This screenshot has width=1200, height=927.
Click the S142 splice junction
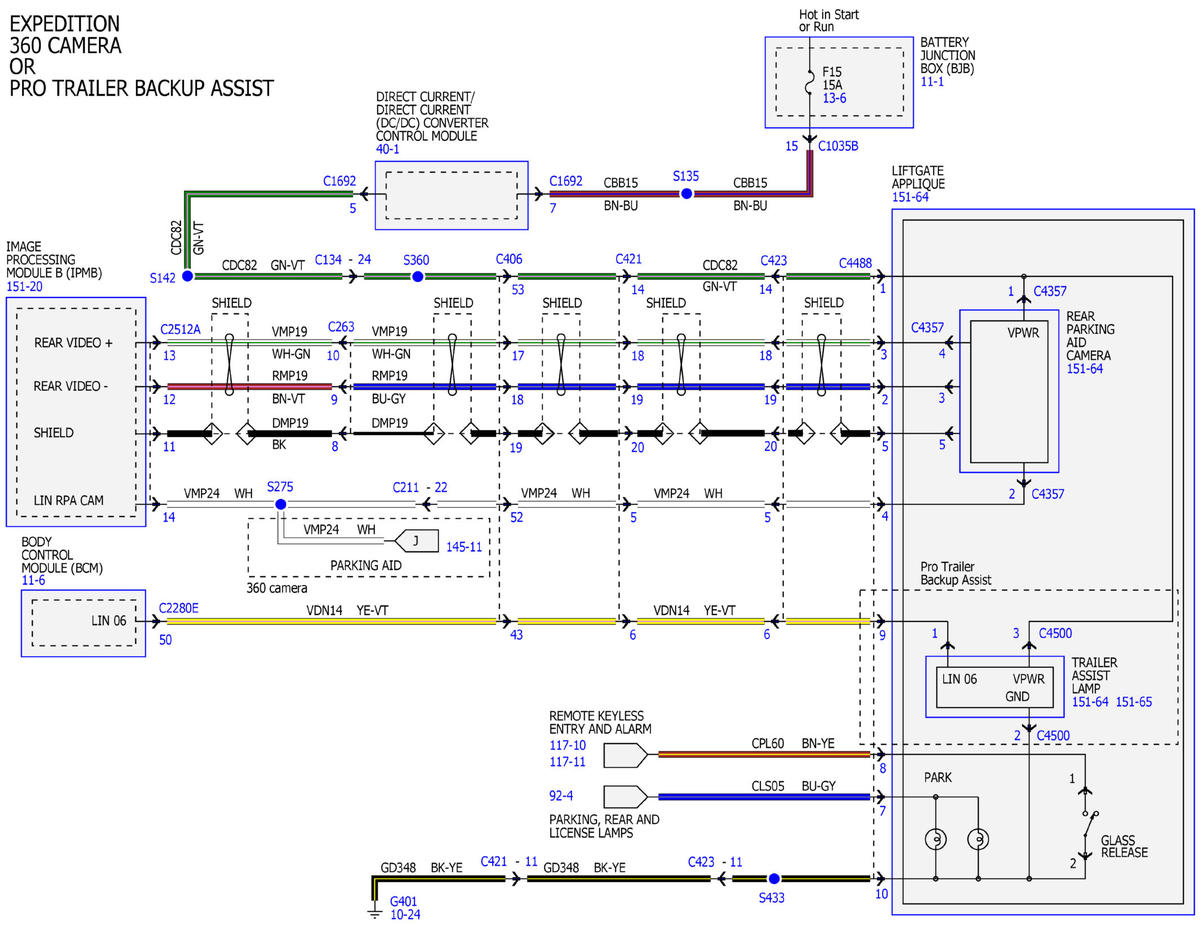point(186,275)
